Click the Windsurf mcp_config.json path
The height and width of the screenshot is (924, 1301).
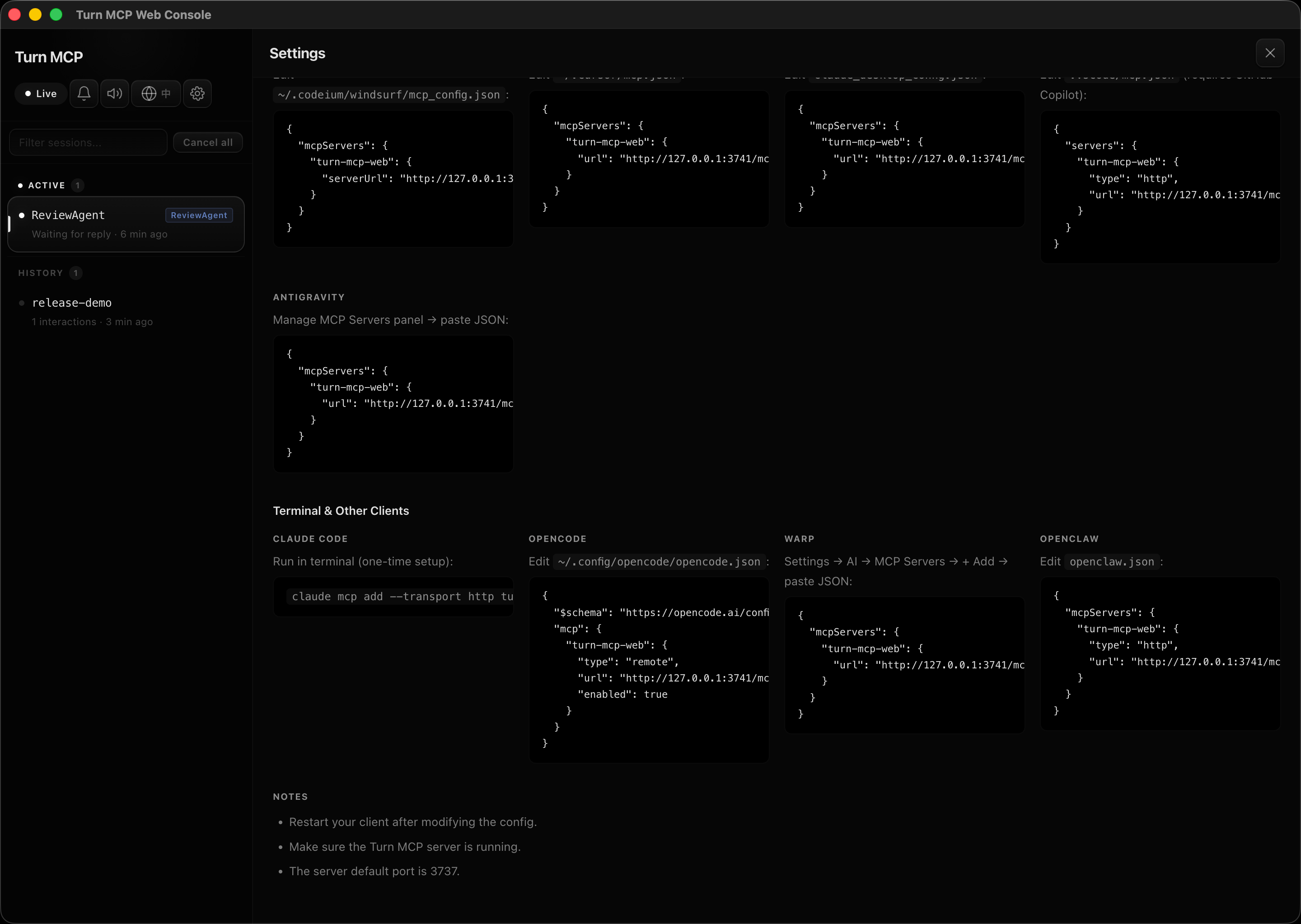pos(388,95)
